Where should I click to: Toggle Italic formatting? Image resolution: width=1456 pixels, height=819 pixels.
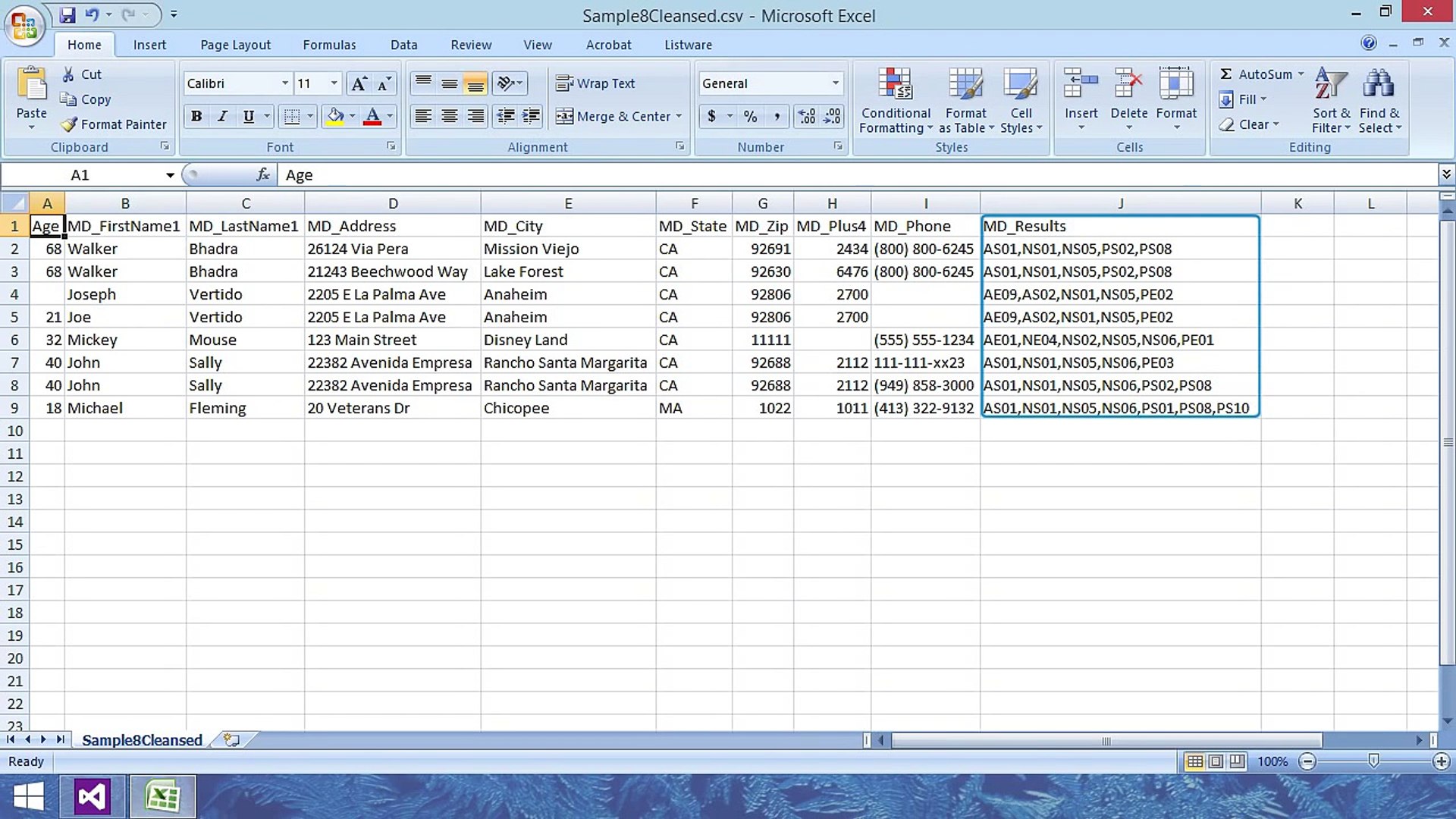[222, 116]
